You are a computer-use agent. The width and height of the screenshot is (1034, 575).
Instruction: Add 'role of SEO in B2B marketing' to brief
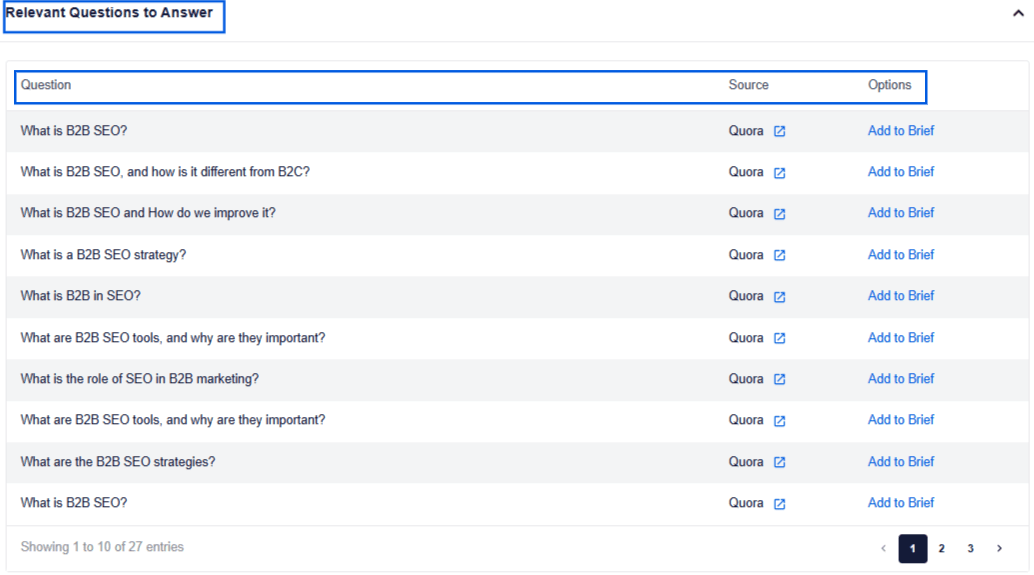point(901,378)
